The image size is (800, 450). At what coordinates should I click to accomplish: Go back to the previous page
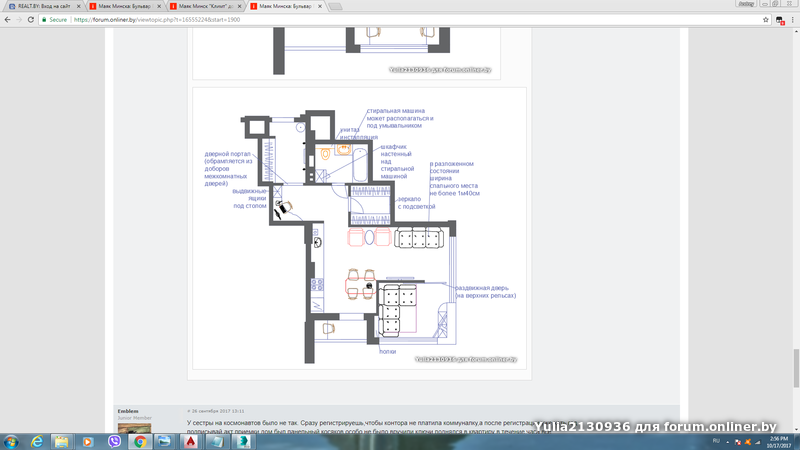click(x=7, y=20)
